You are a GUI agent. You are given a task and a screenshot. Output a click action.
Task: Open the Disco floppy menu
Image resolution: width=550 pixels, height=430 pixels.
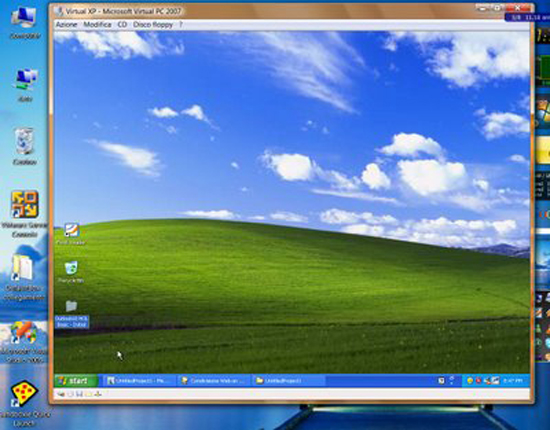(153, 25)
